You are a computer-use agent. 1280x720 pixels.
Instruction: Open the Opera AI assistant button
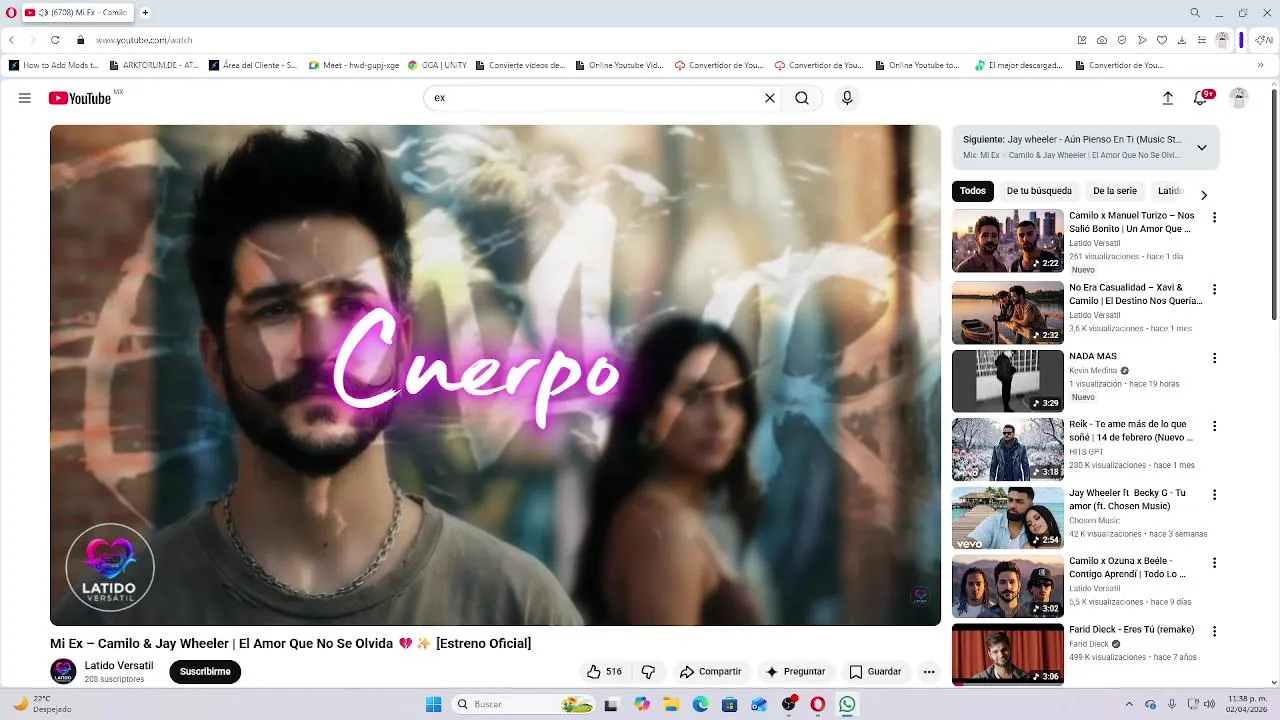point(1265,40)
